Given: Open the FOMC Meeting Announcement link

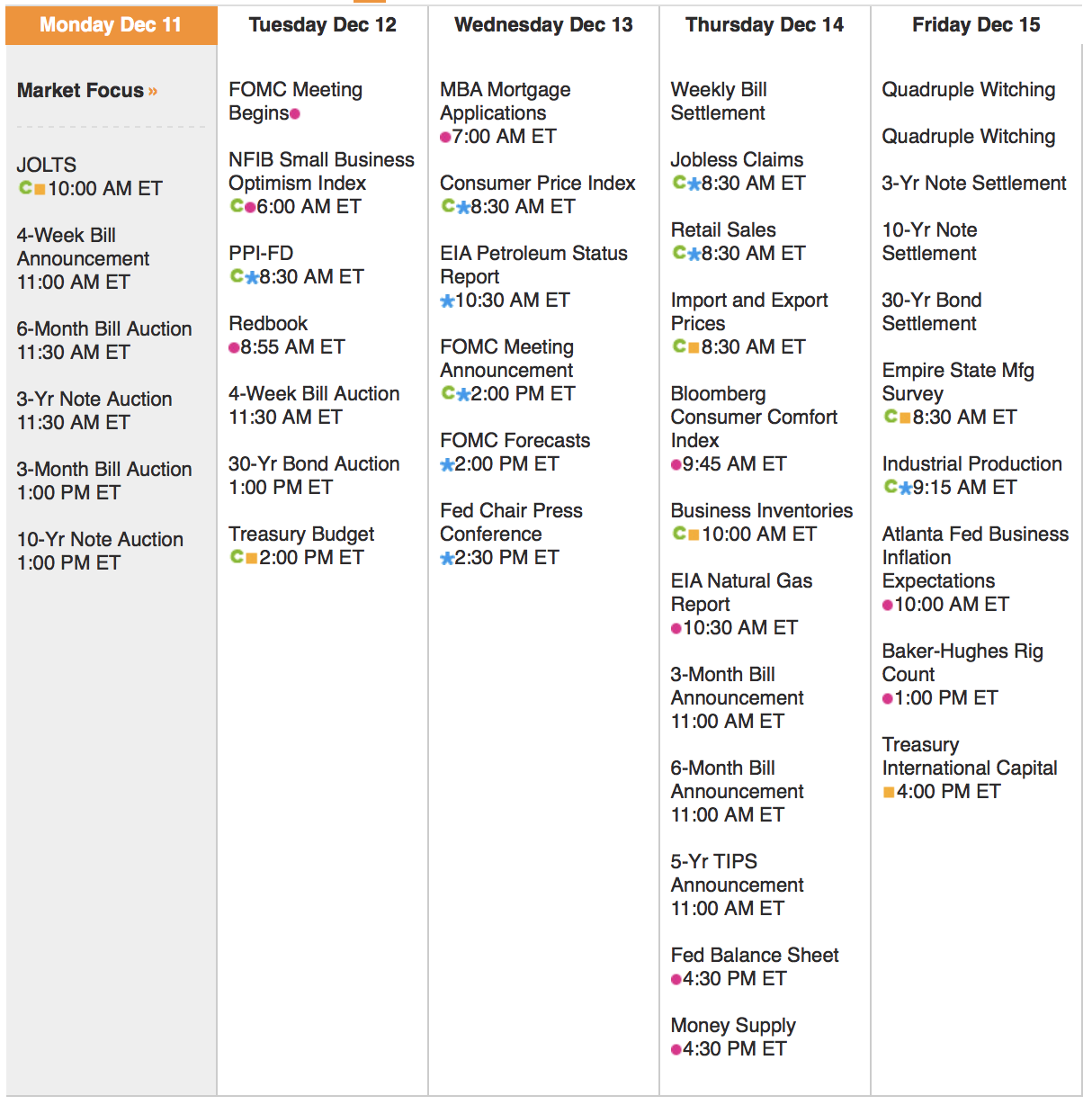Looking at the screenshot, I should click(506, 358).
